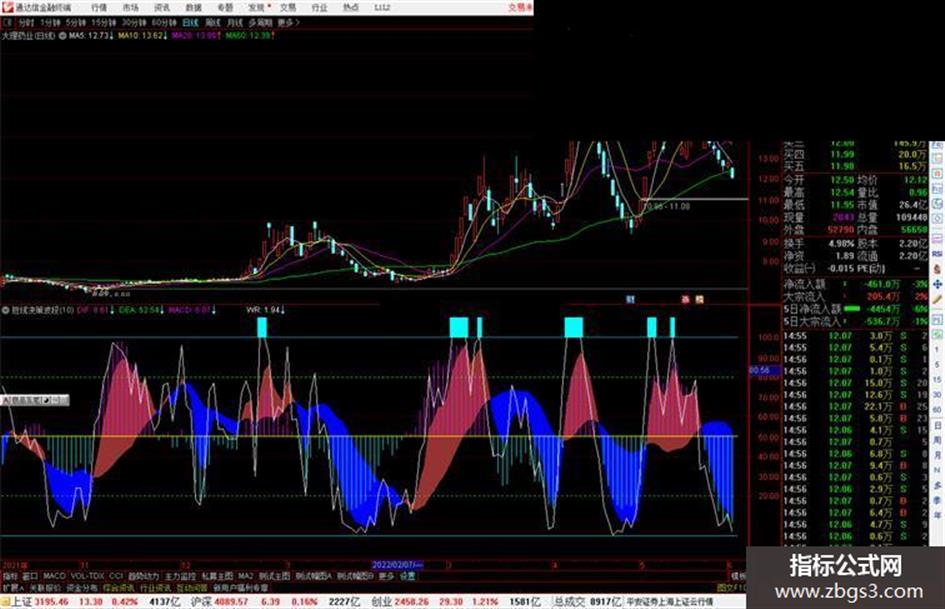Click the 5日大宗流入 row
Viewport: 945px width, 609px height.
tap(855, 321)
